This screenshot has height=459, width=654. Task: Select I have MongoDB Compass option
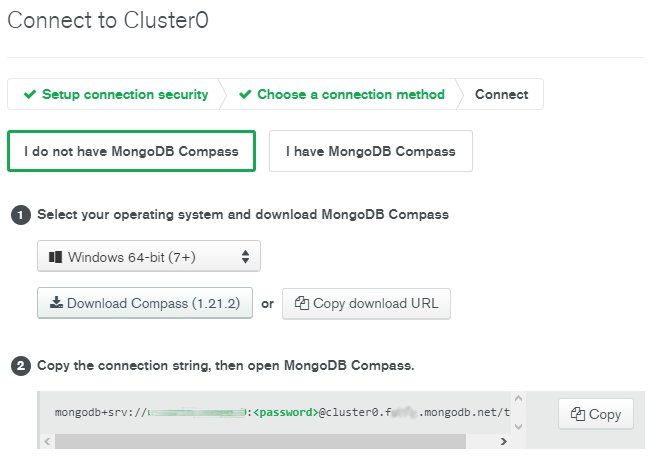pyautogui.click(x=370, y=152)
